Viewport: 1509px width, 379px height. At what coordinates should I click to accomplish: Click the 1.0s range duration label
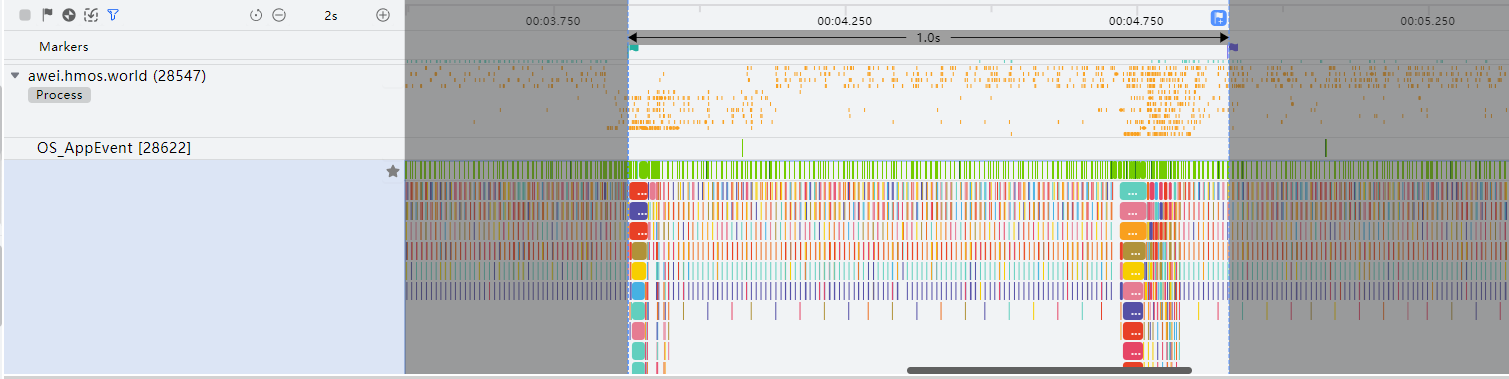pyautogui.click(x=928, y=37)
